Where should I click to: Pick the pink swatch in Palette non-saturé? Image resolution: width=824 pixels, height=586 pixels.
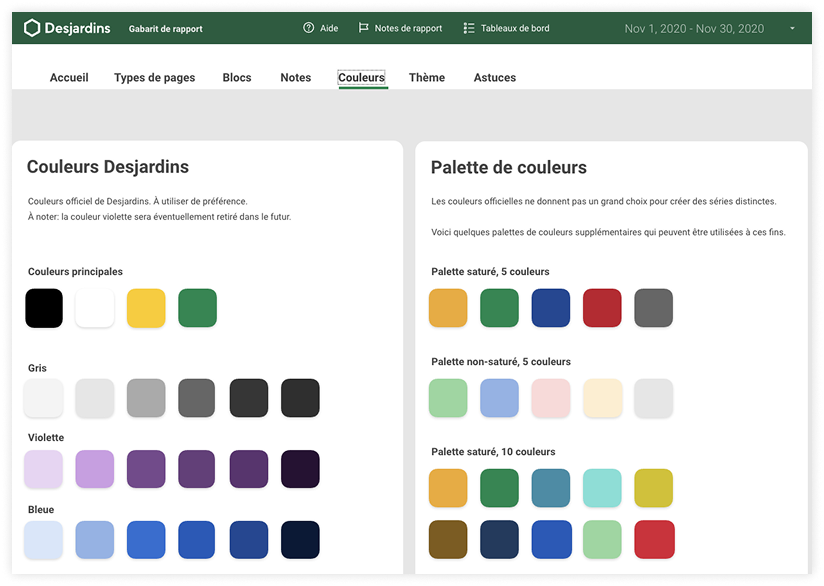click(551, 397)
